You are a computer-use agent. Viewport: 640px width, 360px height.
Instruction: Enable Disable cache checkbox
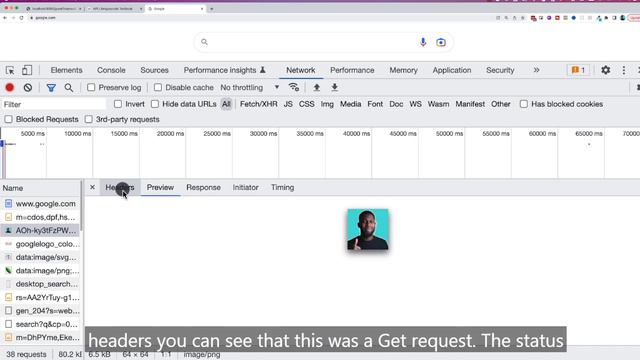[158, 87]
